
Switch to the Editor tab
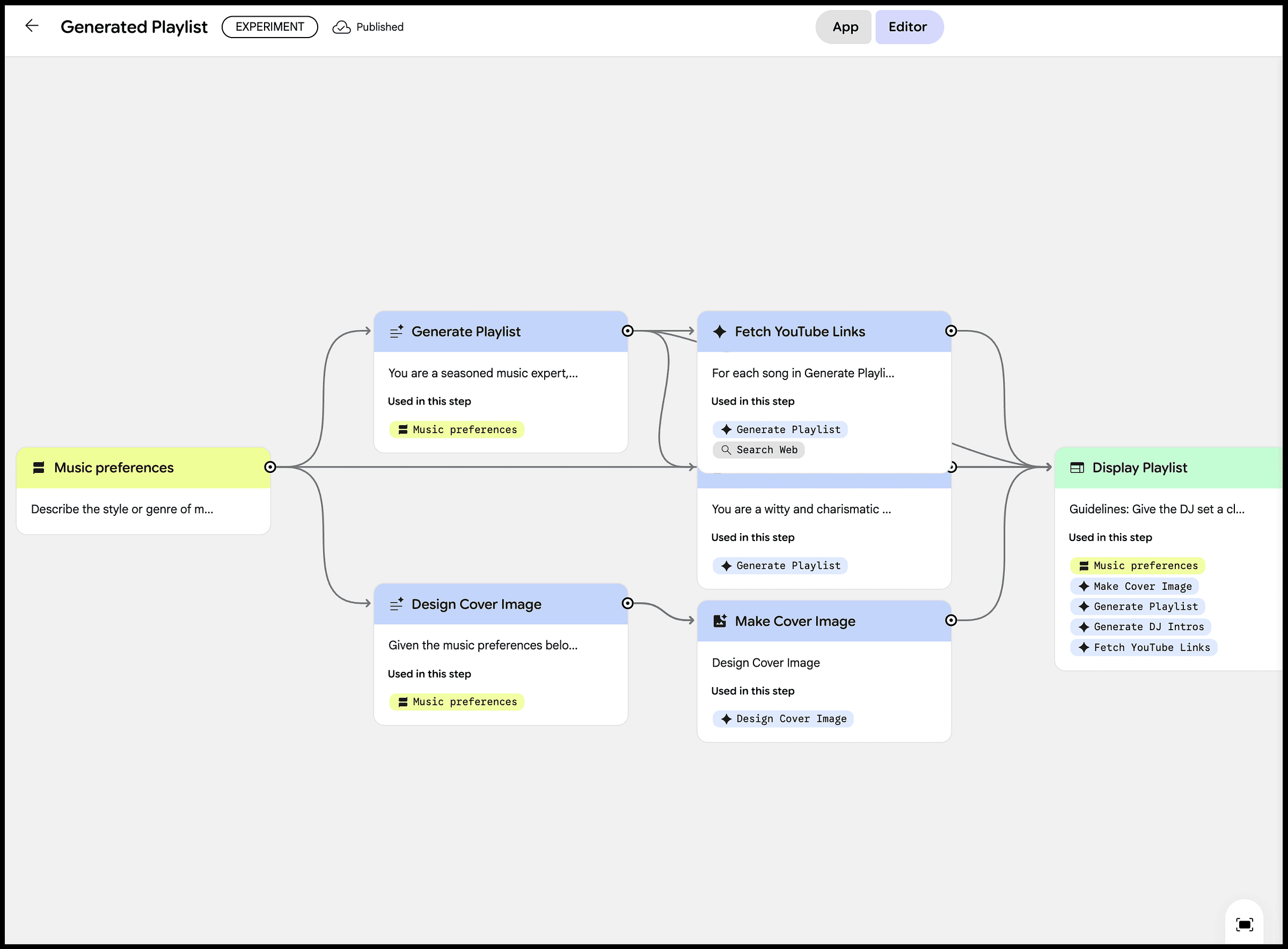point(908,27)
